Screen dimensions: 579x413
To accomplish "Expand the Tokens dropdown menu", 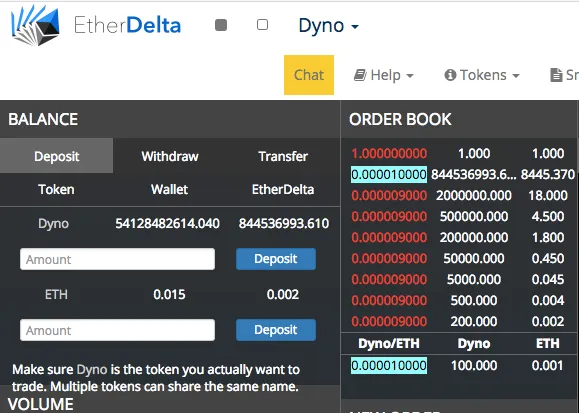I will (482, 75).
